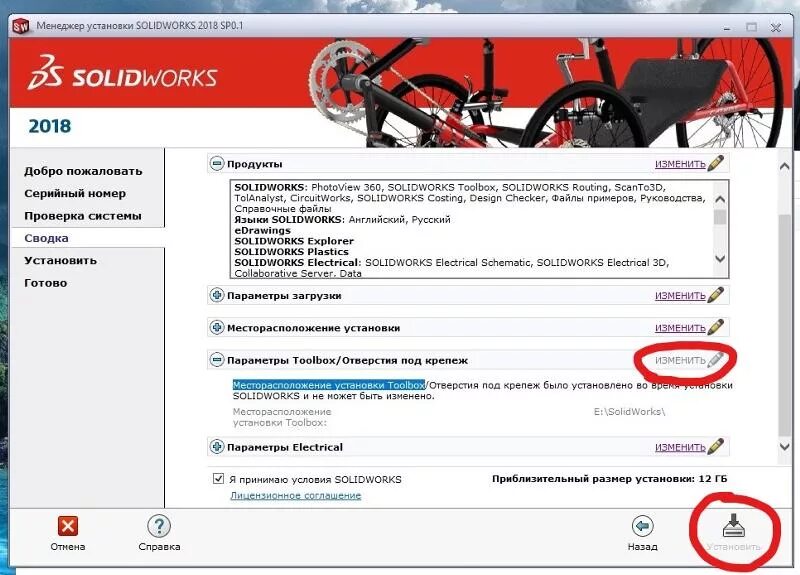Image resolution: width=800 pixels, height=575 pixels.
Task: Click the greyed pencil icon in Toolbox row
Action: (x=716, y=360)
